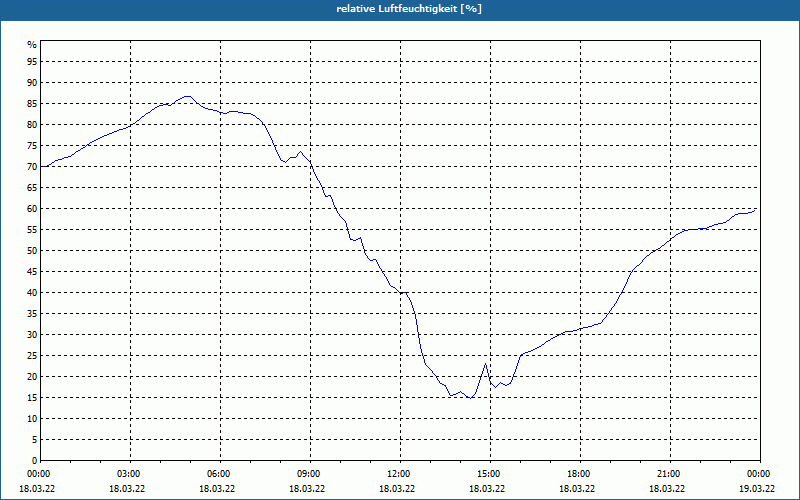Pick the 70 value on the vertical axis
Viewport: 800px width, 500px height.
tap(32, 167)
